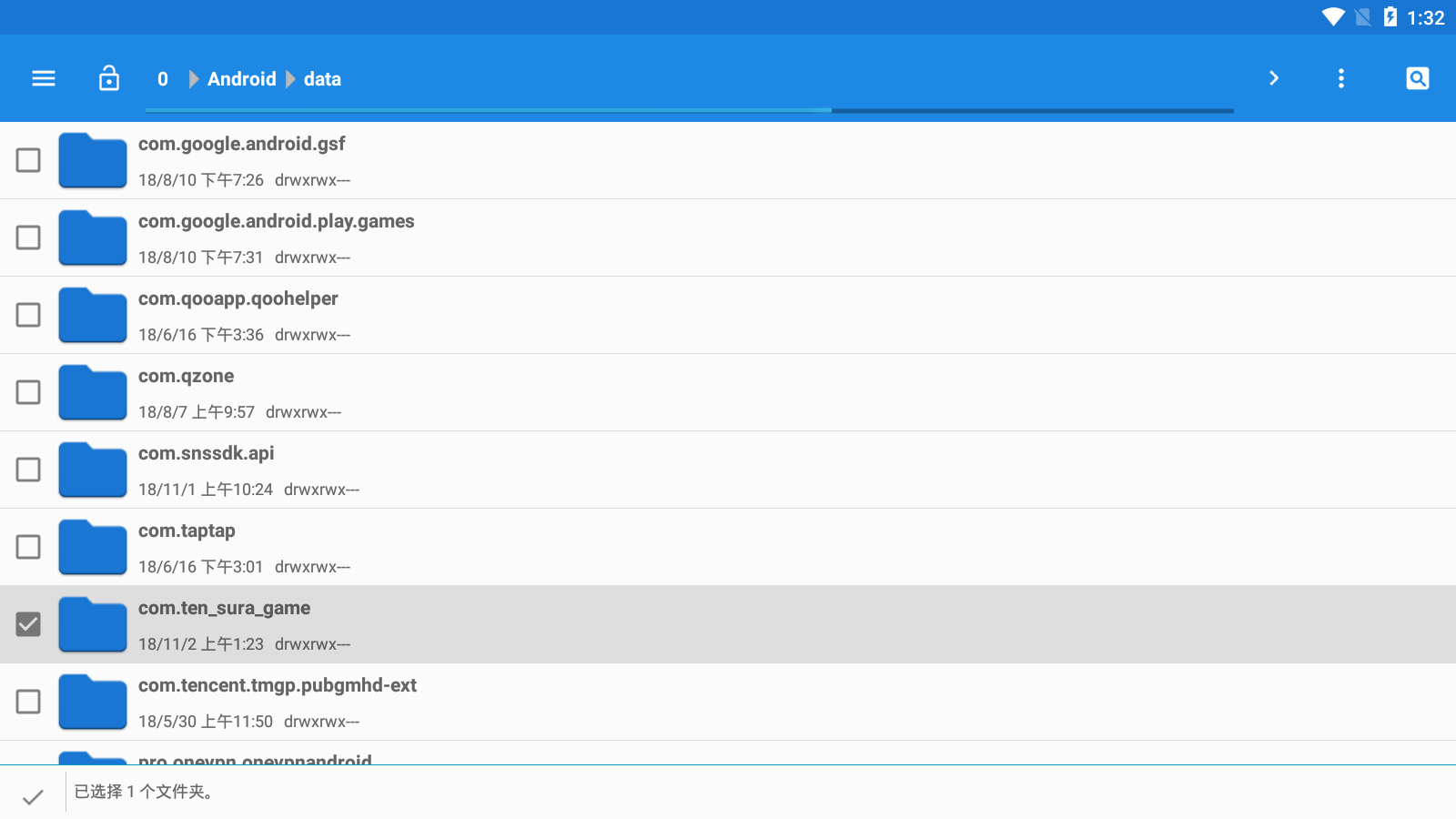This screenshot has width=1456, height=819.
Task: Click date '18/11/2 上午1:23' text
Action: click(x=201, y=644)
